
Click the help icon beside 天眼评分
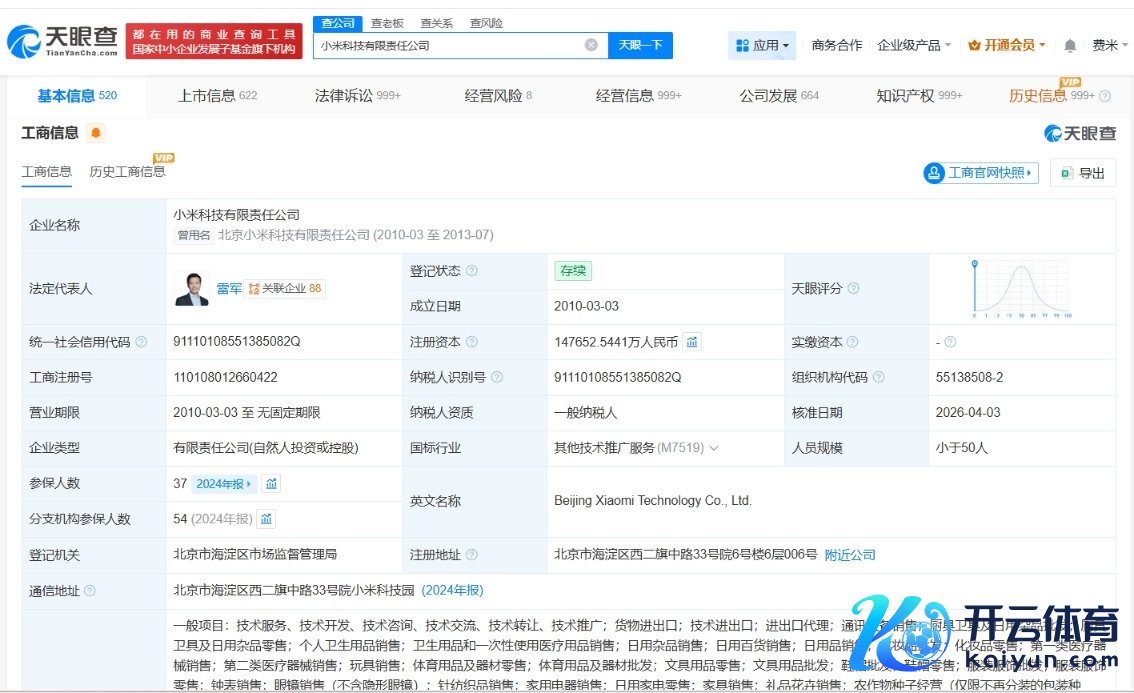pyautogui.click(x=853, y=289)
